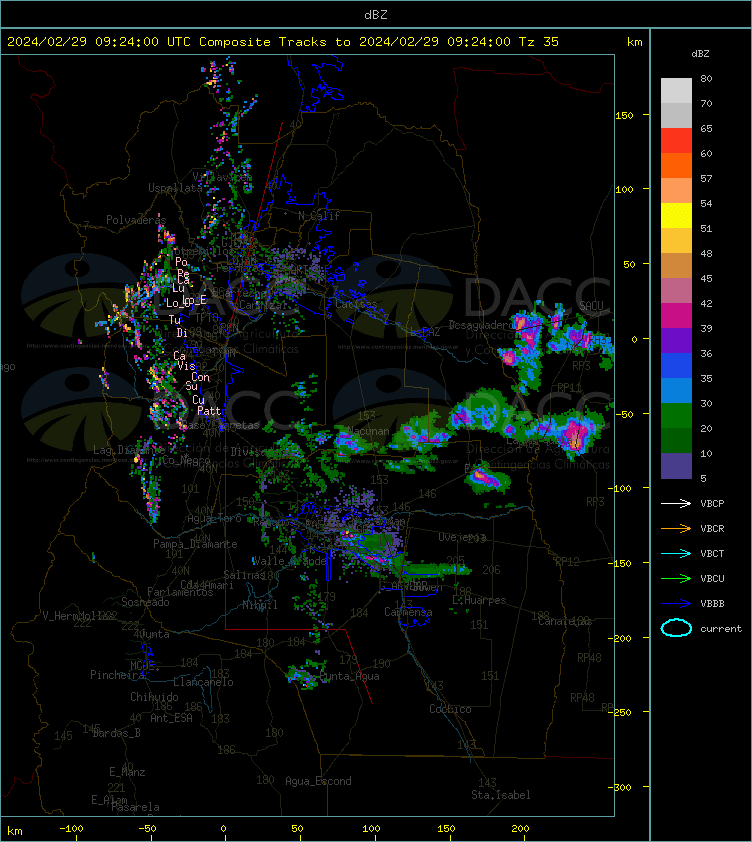Click the magenta 42 dBZ swatch
This screenshot has width=752, height=842.
tap(676, 316)
